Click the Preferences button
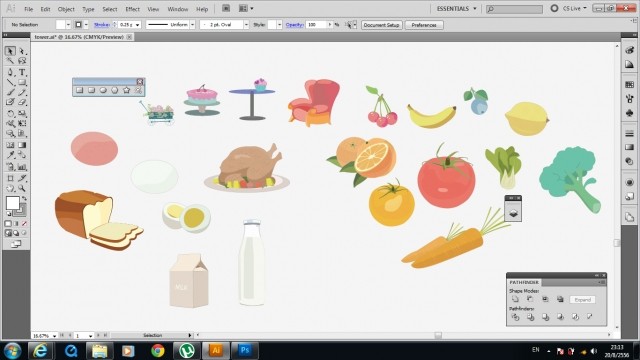 pyautogui.click(x=424, y=25)
